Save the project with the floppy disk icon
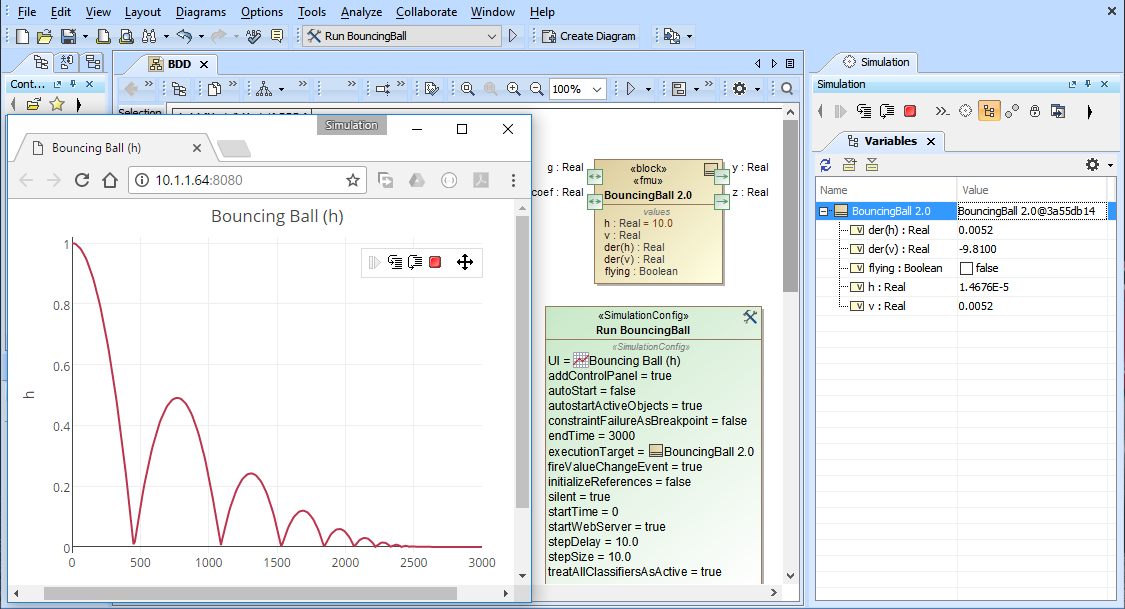The image size is (1125, 609). tap(69, 36)
